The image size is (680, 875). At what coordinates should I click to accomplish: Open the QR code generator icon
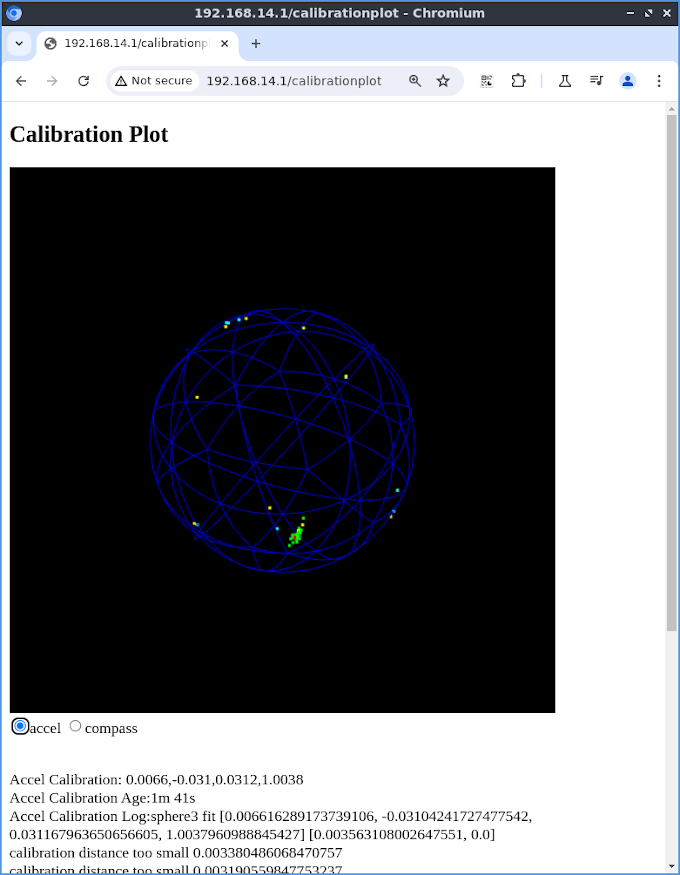487,81
